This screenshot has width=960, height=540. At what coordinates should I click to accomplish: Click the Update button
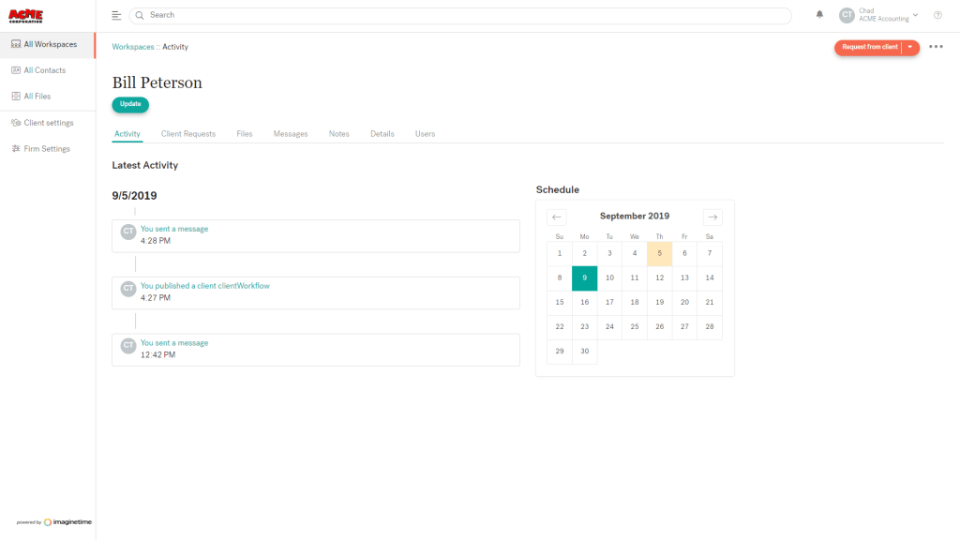130,104
